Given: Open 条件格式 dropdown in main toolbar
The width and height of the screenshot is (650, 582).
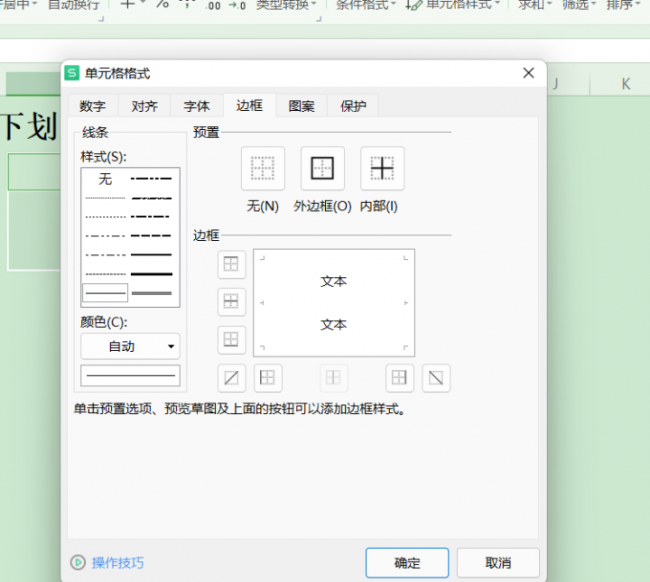Looking at the screenshot, I should click(x=366, y=5).
